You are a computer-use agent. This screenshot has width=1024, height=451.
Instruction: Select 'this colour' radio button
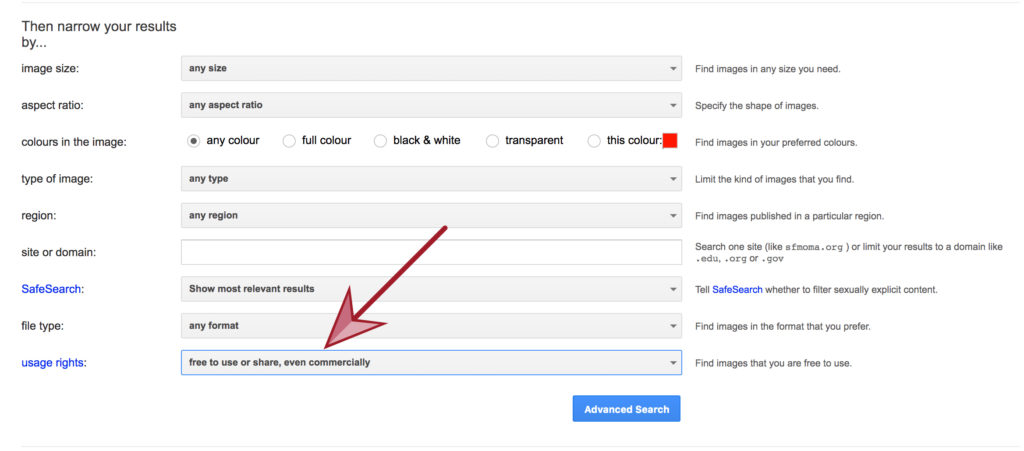point(594,141)
